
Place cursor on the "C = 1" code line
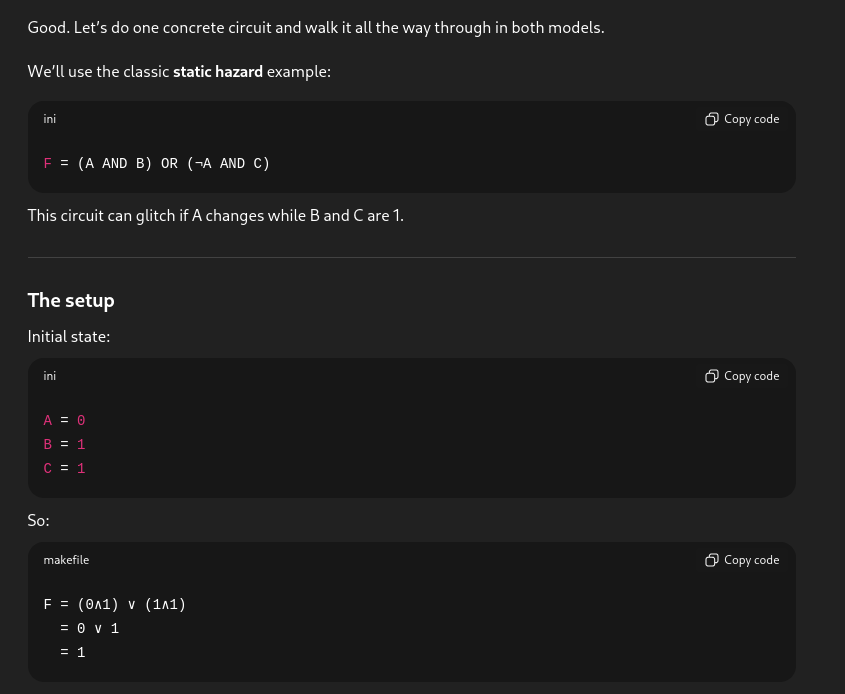pos(64,468)
